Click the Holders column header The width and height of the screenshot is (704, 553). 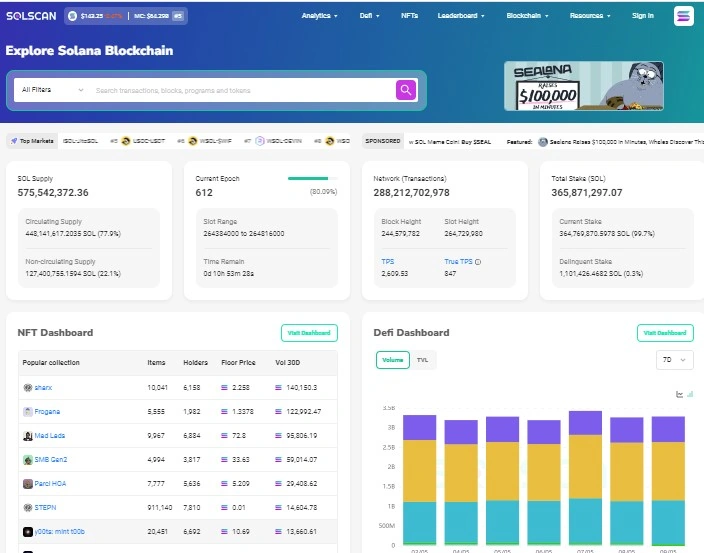coord(195,362)
